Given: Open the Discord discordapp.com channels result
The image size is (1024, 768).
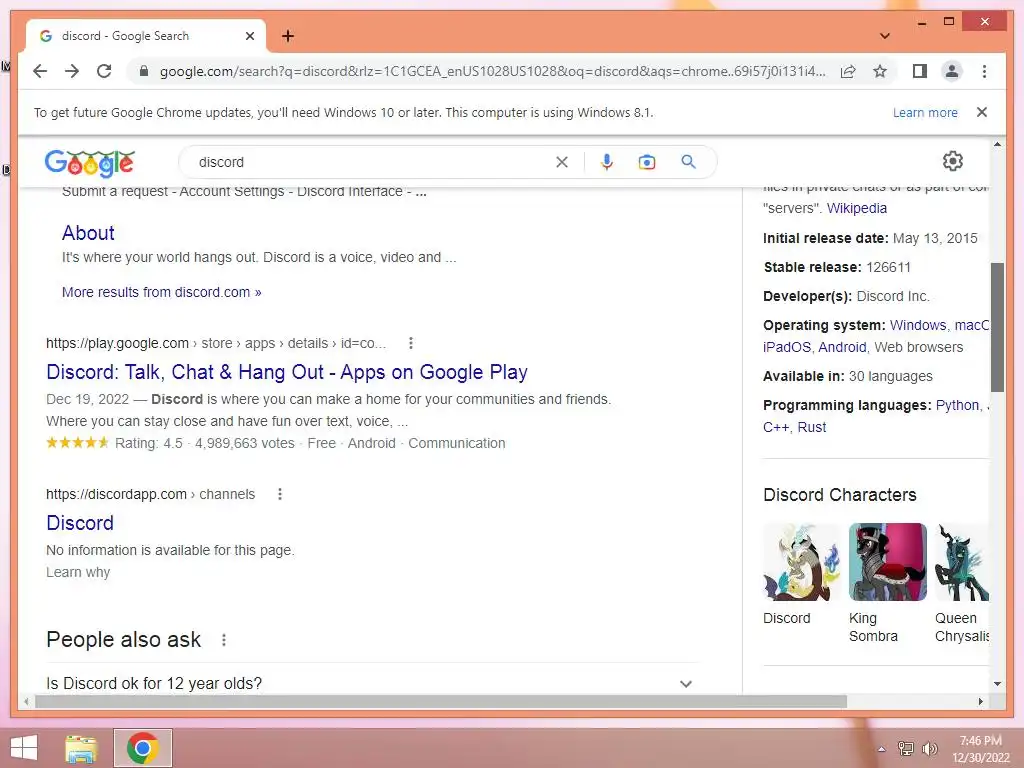Looking at the screenshot, I should pyautogui.click(x=80, y=522).
